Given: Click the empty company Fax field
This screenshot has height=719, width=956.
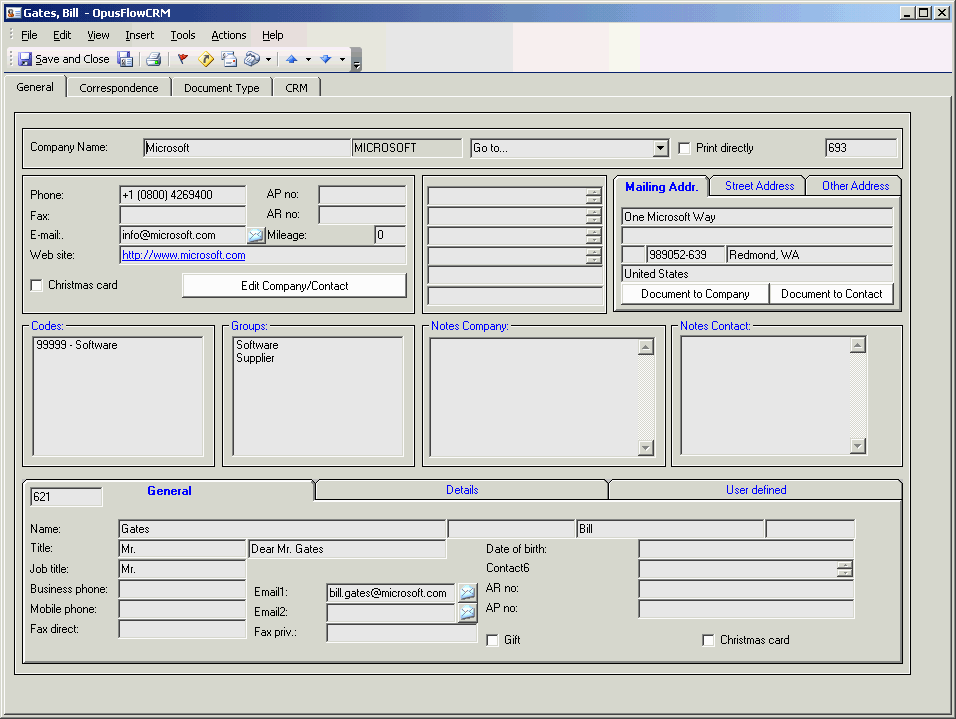Looking at the screenshot, I should 183,215.
